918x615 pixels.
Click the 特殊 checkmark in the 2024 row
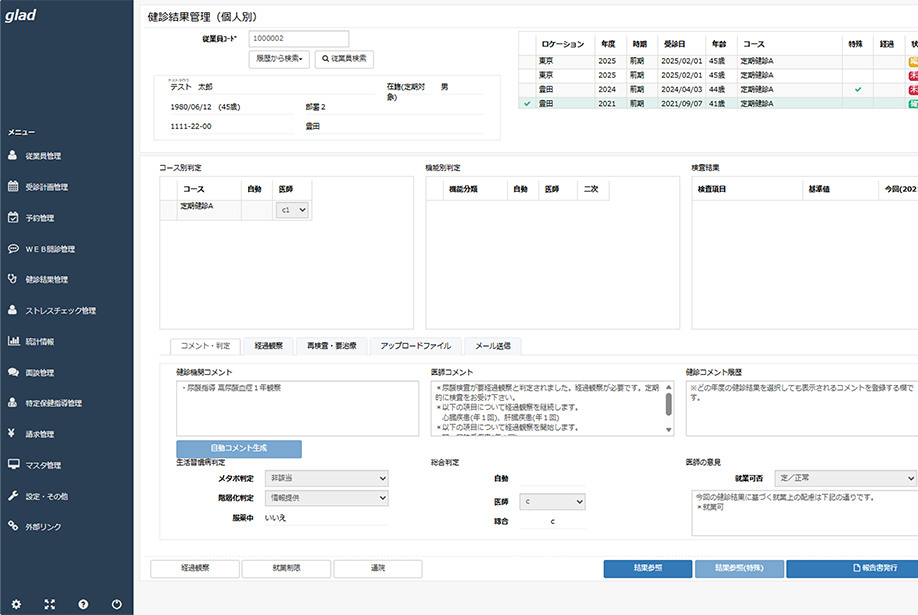(857, 89)
